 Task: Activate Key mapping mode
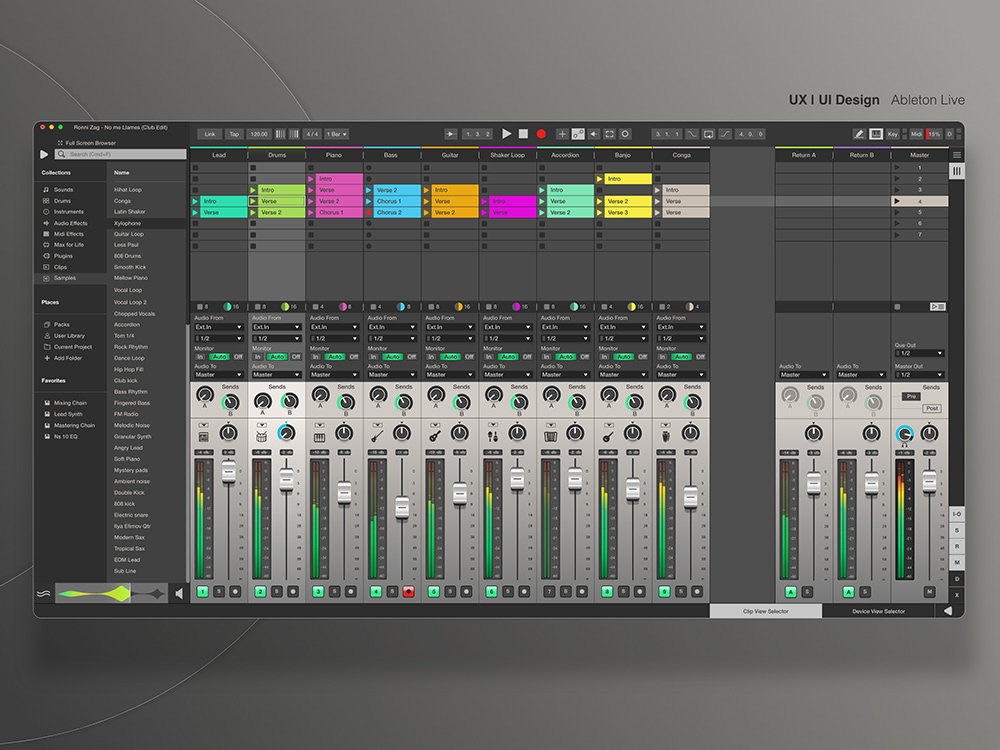pyautogui.click(x=893, y=134)
